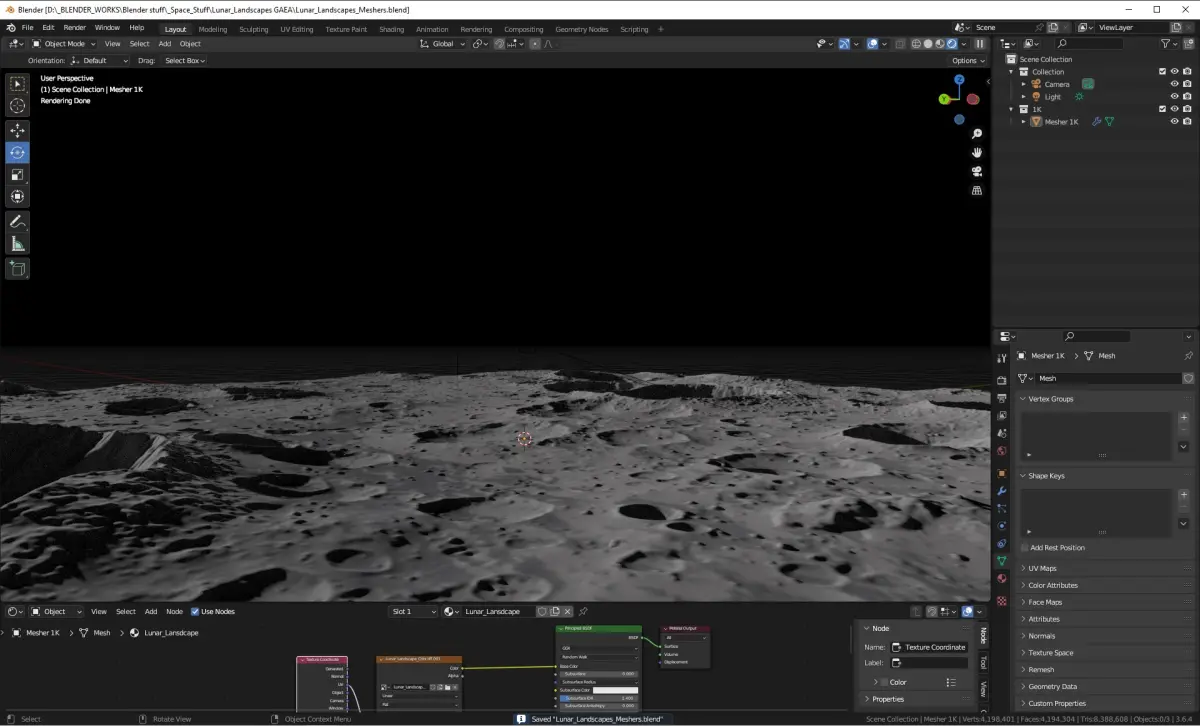
Task: Open Global transform orientation dropdown
Action: pos(442,44)
